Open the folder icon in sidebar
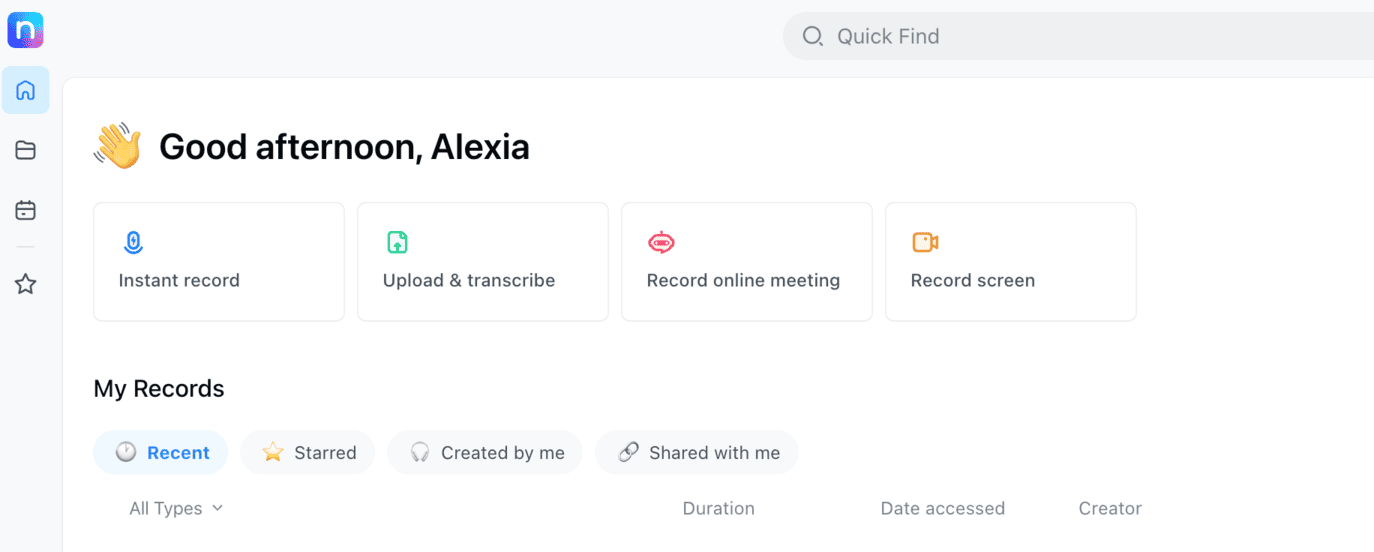The height and width of the screenshot is (552, 1374). [26, 150]
